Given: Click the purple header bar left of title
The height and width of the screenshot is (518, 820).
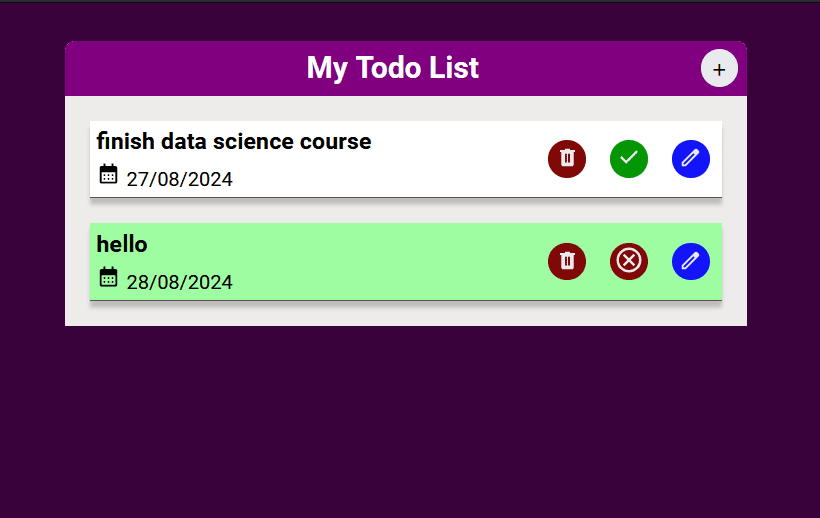Looking at the screenshot, I should pos(183,68).
